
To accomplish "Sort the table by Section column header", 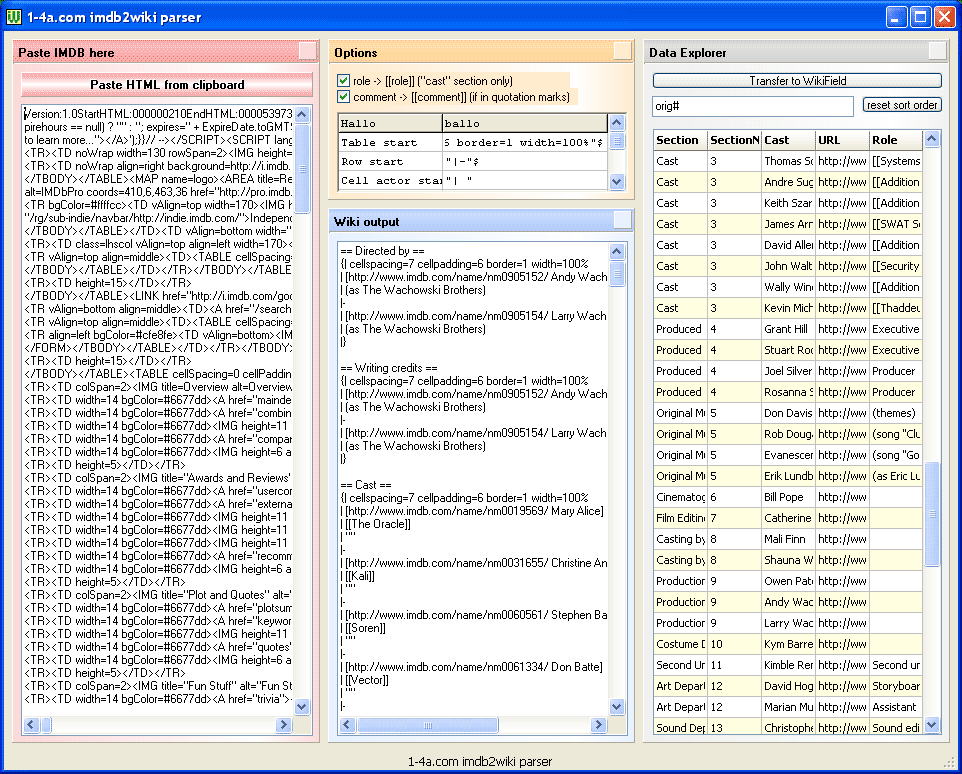I will click(680, 140).
